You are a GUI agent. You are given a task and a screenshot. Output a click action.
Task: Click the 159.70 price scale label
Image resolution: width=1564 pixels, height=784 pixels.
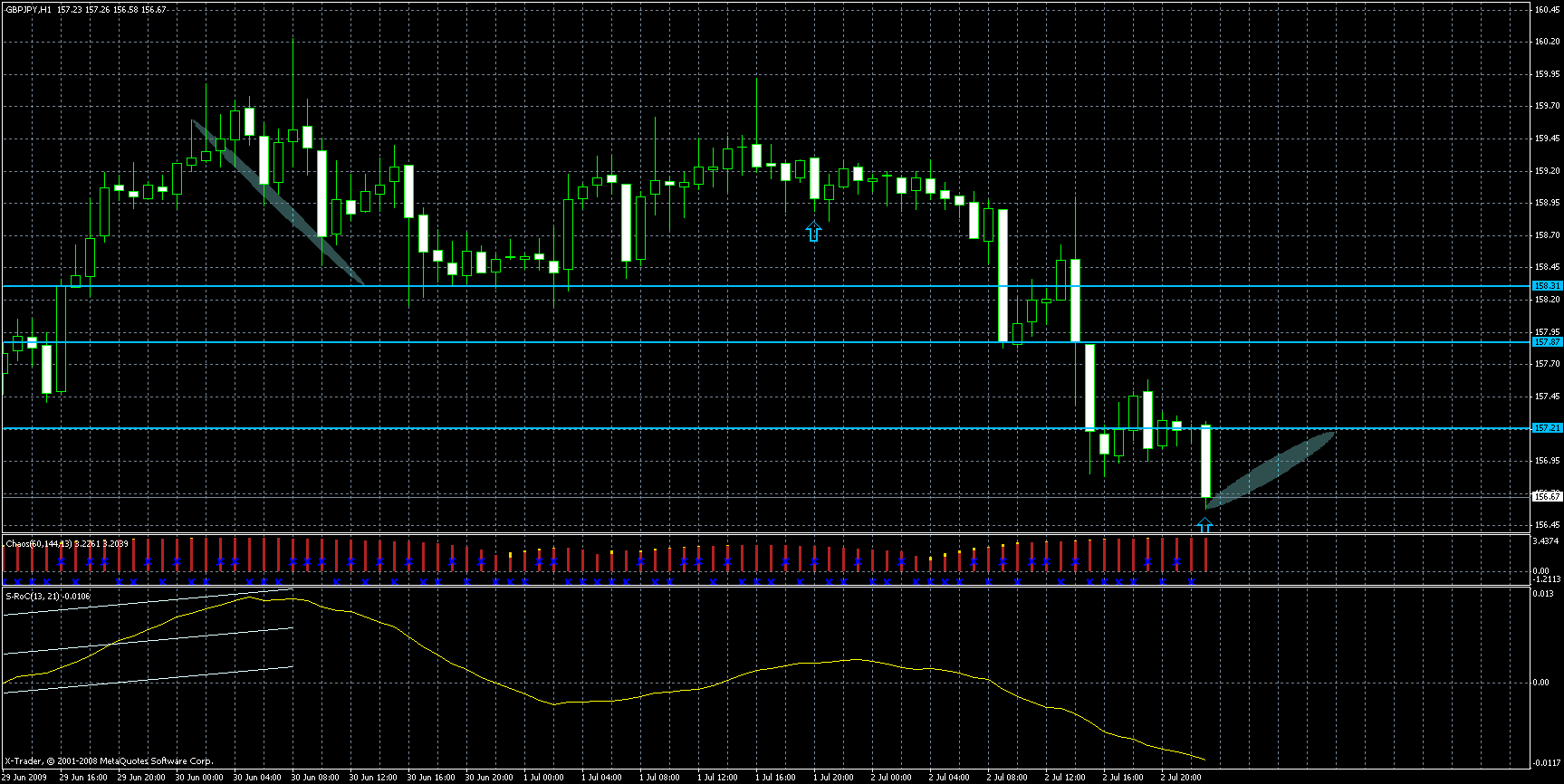coord(1547,107)
